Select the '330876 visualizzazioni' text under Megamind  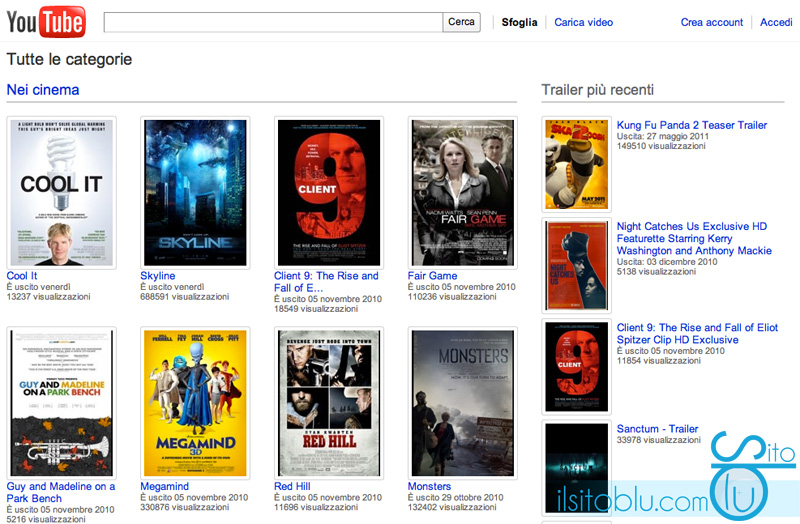pos(185,508)
